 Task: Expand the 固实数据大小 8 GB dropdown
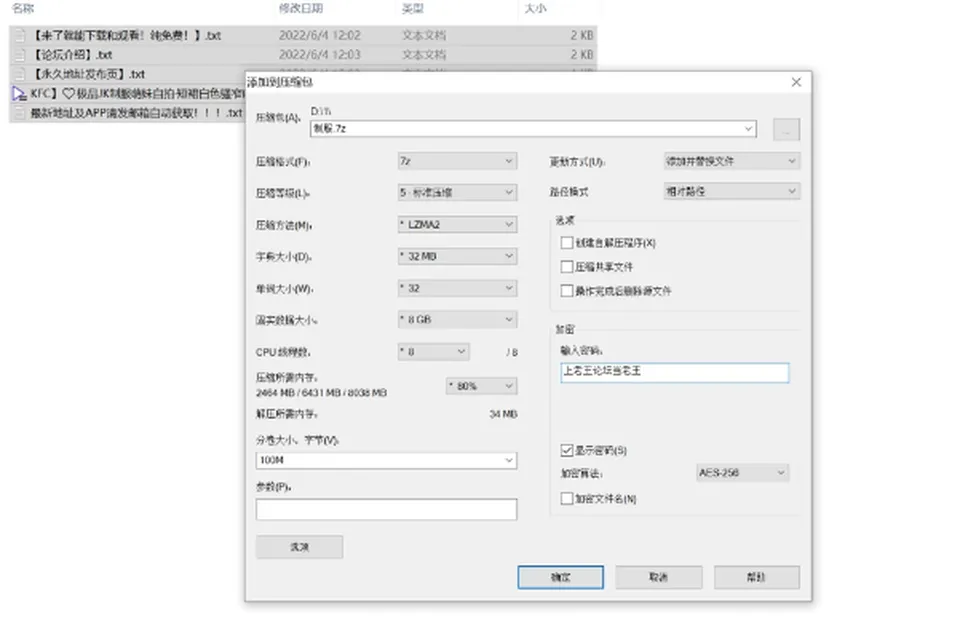[457, 319]
